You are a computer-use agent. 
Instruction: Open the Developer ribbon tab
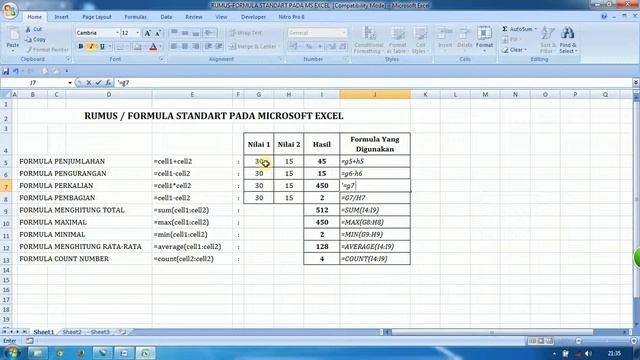point(253,17)
